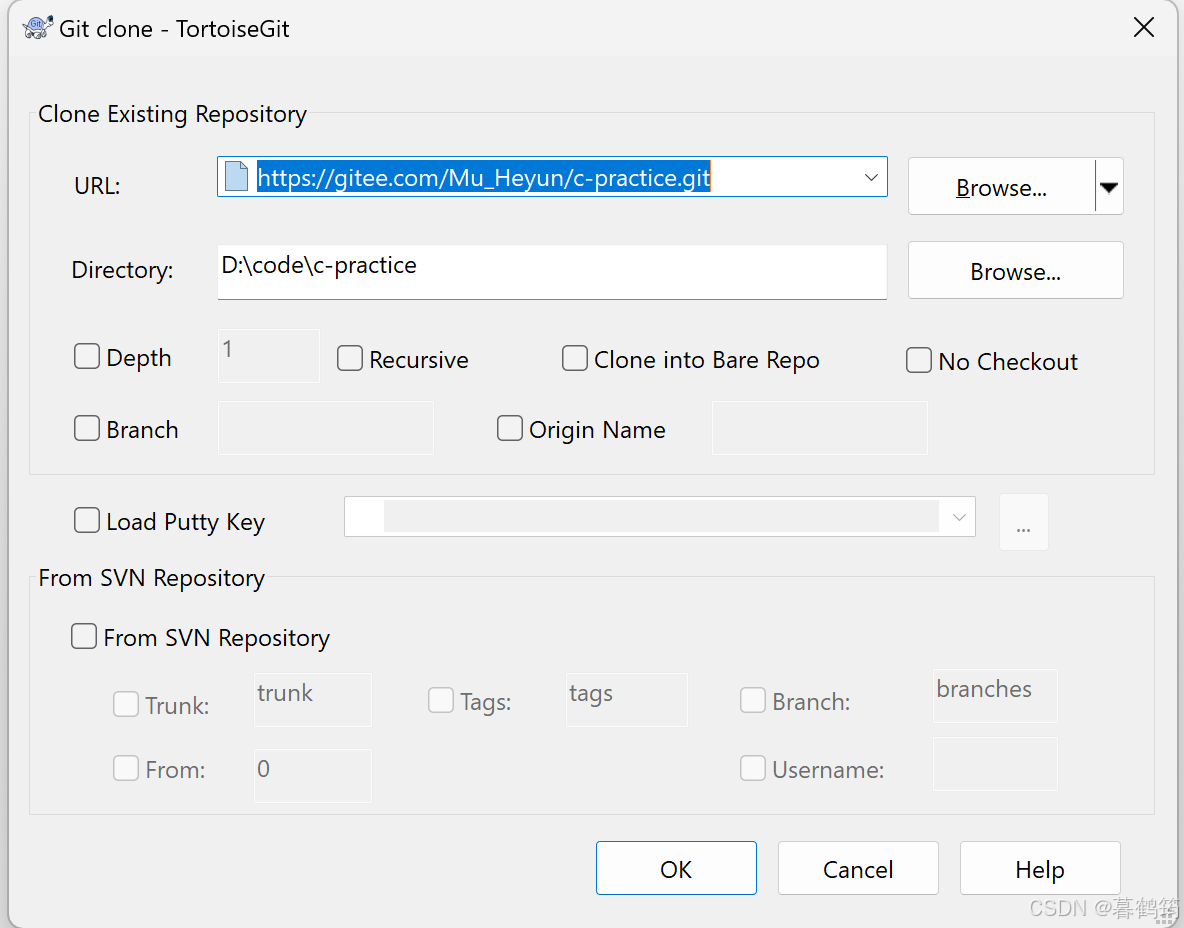Click the Directory field D:\code\c-practice

pyautogui.click(x=552, y=271)
